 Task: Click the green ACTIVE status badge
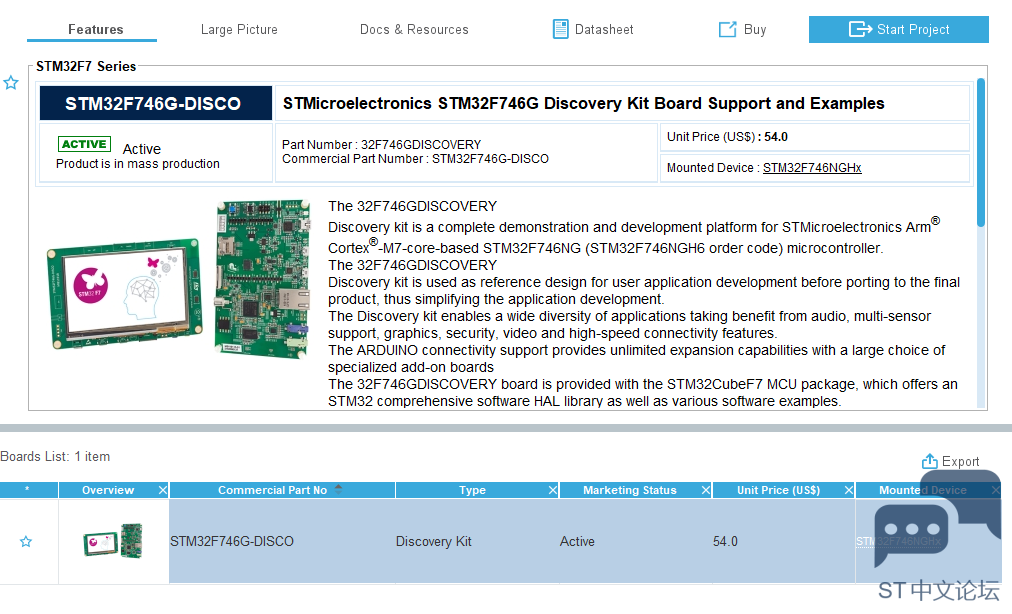tap(84, 144)
